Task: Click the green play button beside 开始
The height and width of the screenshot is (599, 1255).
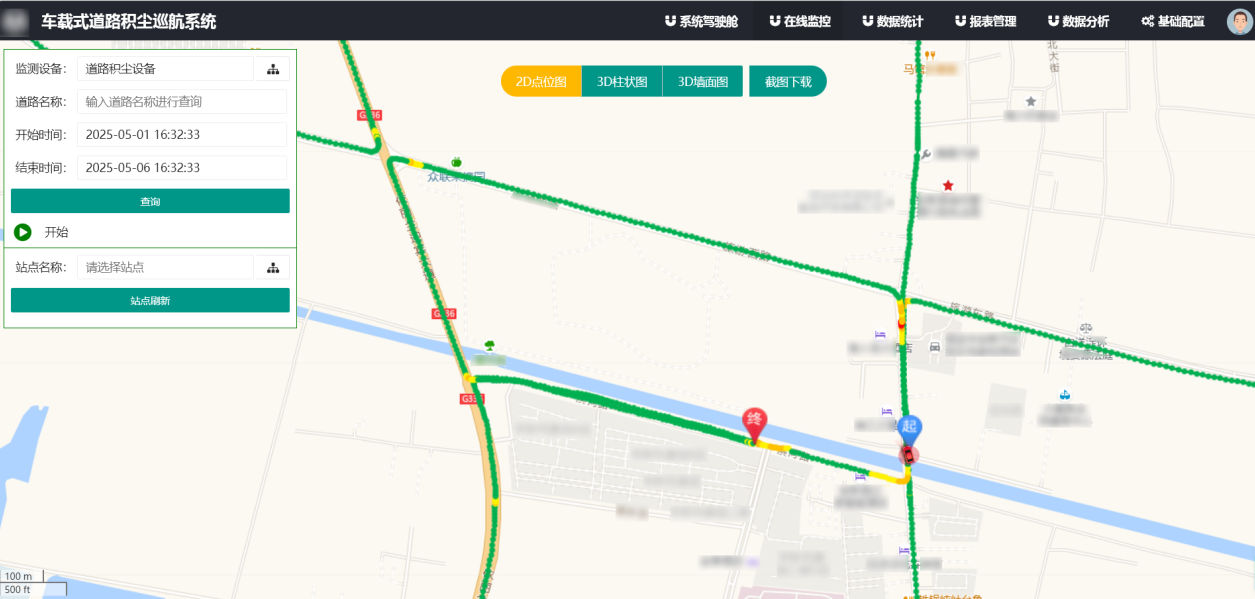Action: click(23, 232)
